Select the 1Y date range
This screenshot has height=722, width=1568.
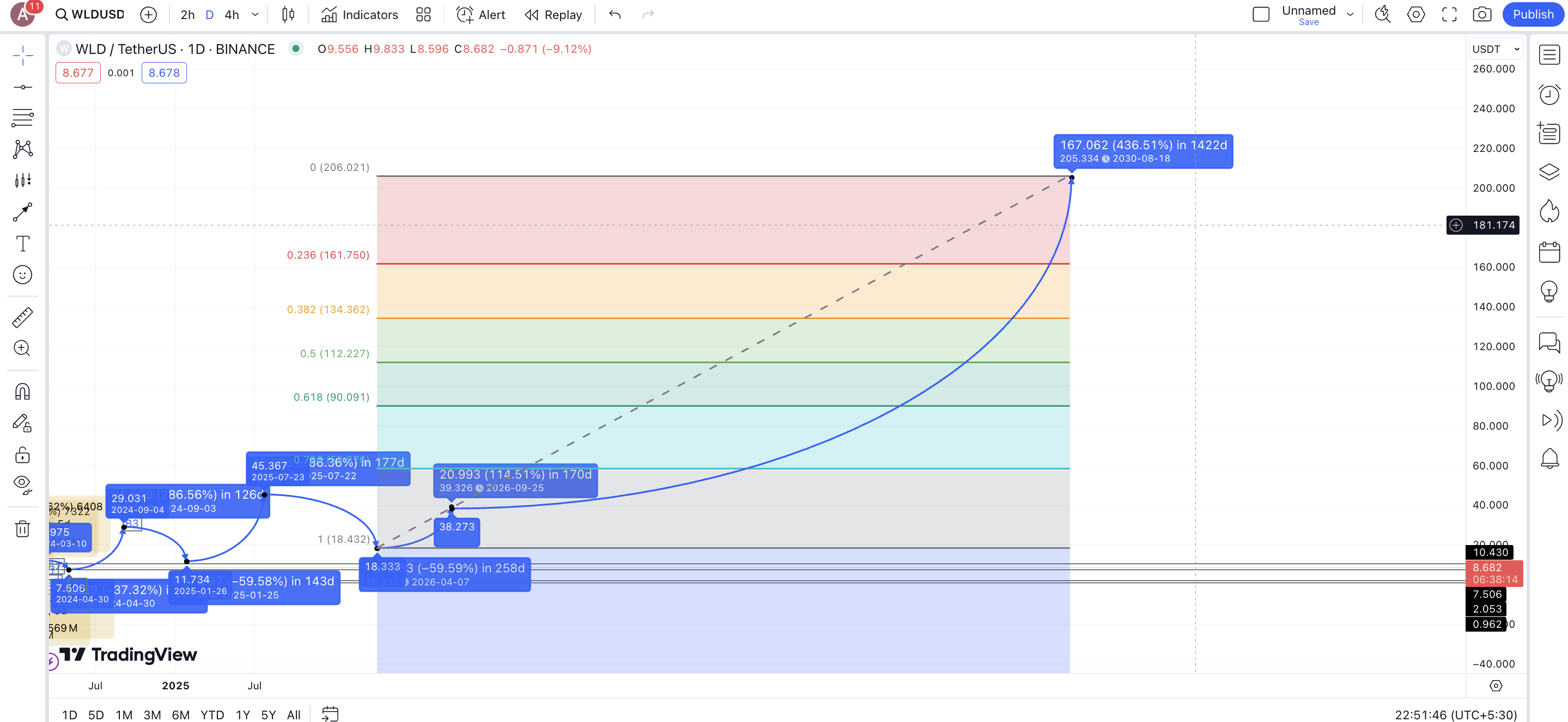242,715
